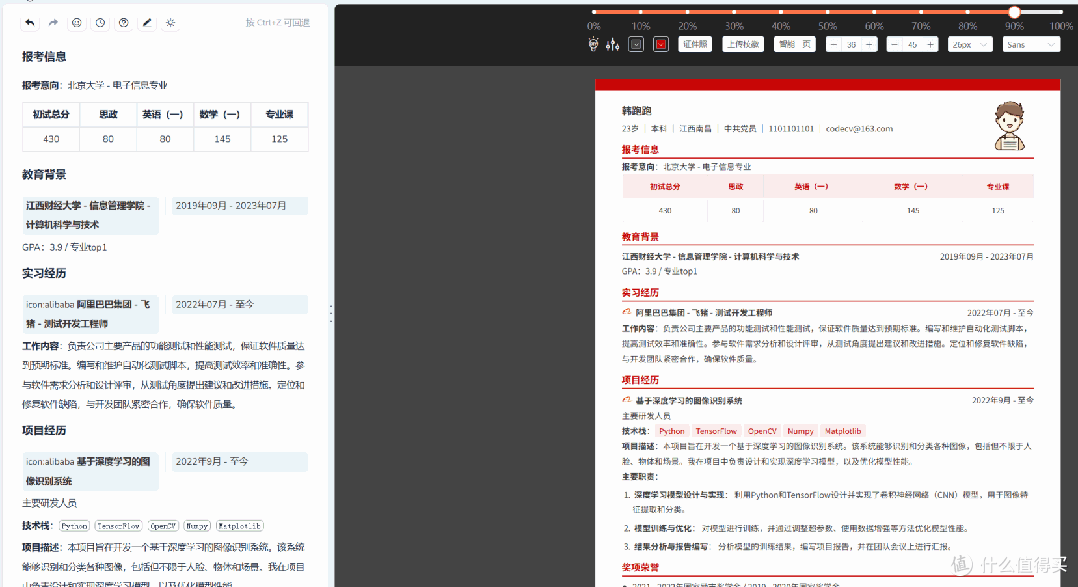The width and height of the screenshot is (1078, 587).
Task: Toggle the sun light-mode icon
Action: [170, 23]
